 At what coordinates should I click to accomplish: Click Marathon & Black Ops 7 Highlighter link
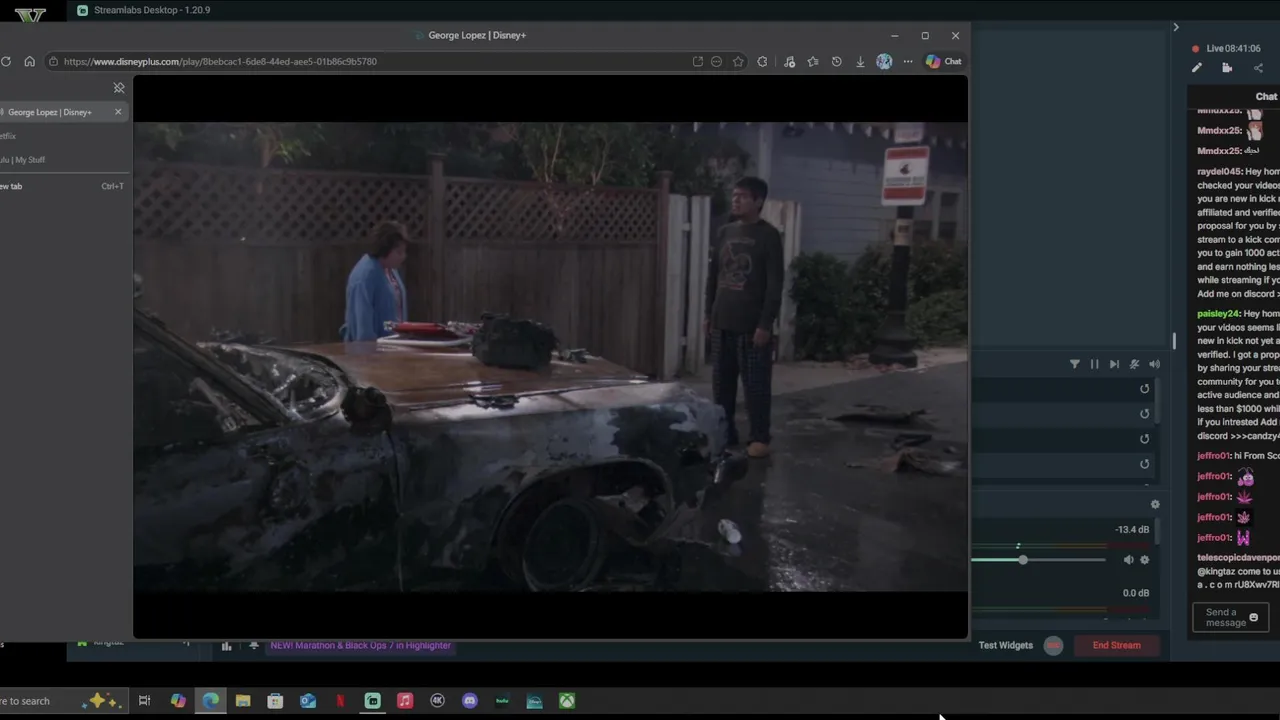click(361, 646)
